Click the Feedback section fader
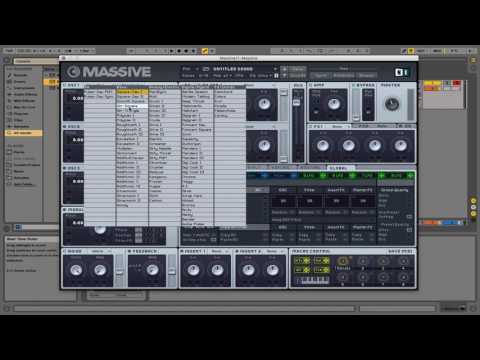 (172, 272)
